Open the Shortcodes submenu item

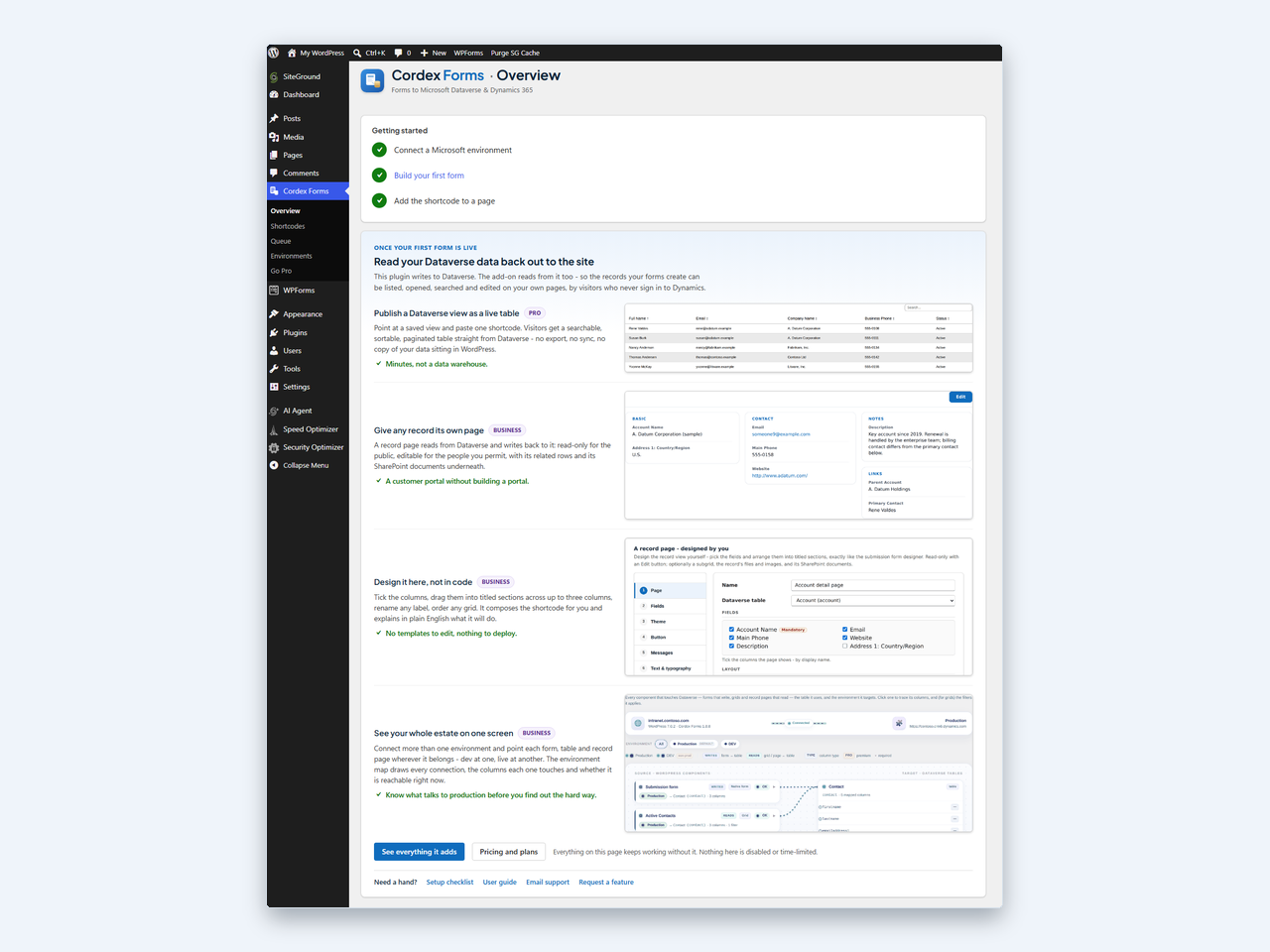point(288,226)
